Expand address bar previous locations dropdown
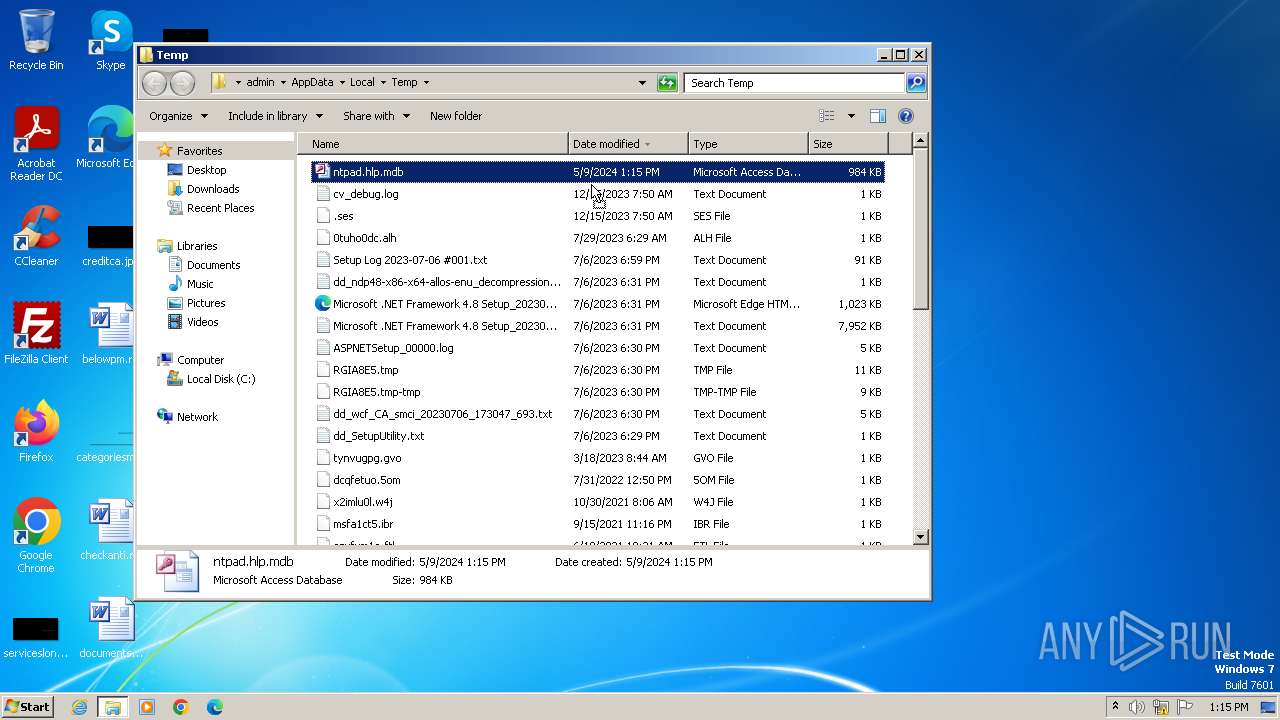This screenshot has width=1280, height=720. coord(642,83)
